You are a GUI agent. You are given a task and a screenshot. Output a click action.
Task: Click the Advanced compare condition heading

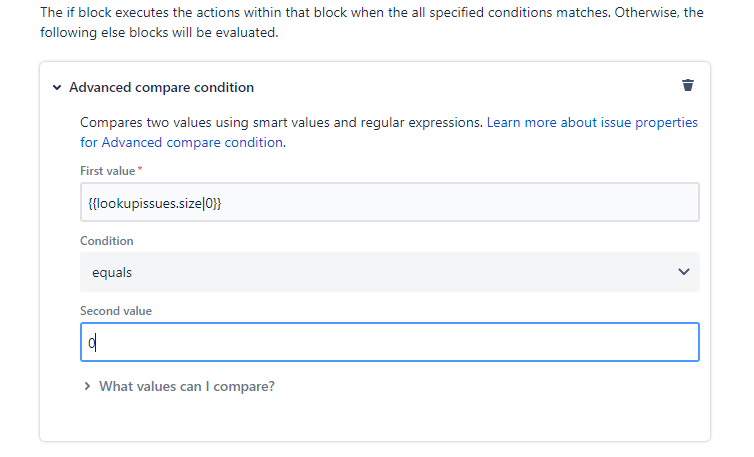coord(161,88)
